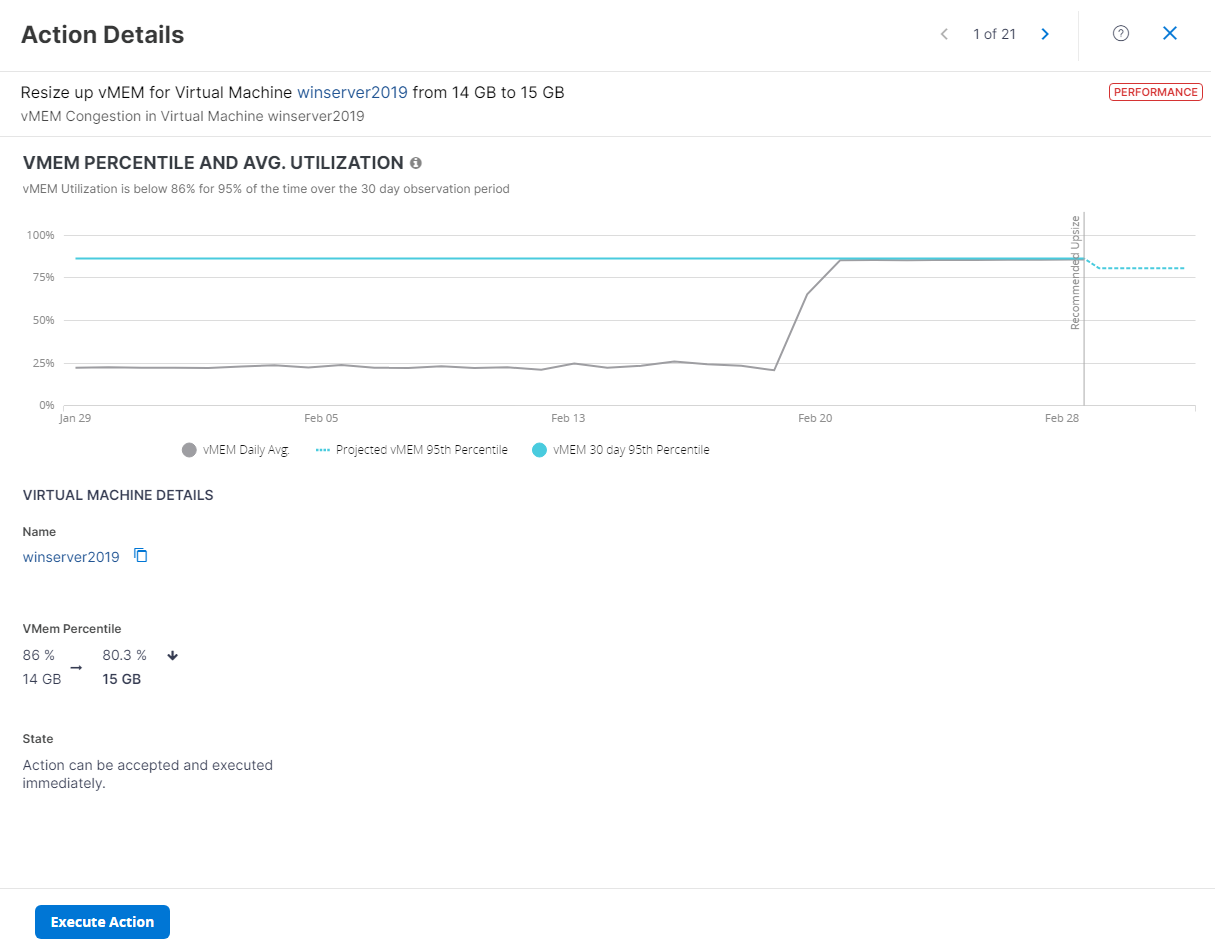Click the 'vMEM Congestion in Virtual Machine' subtitle
1215x951 pixels.
(192, 116)
